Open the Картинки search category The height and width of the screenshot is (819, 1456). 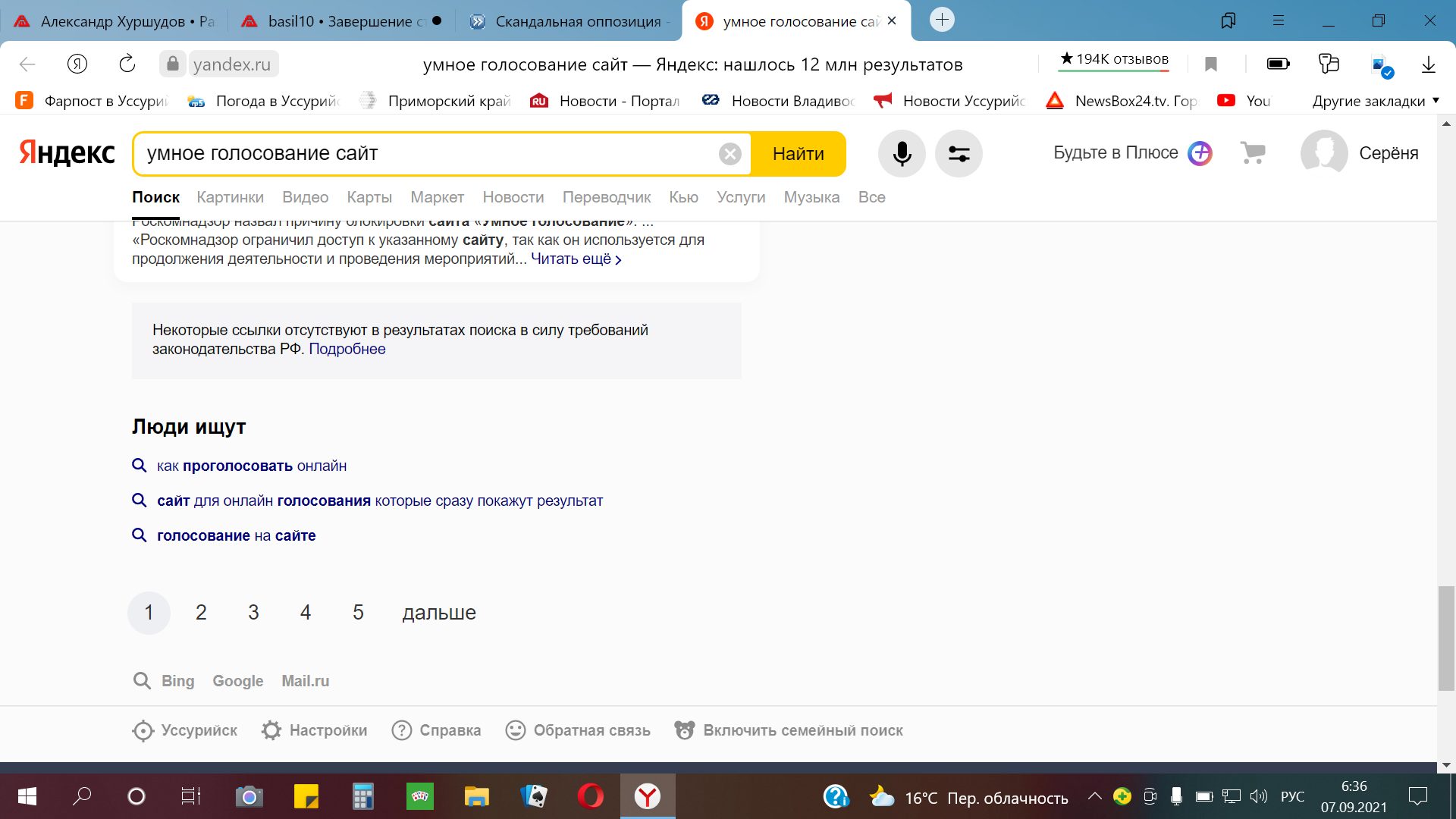coord(230,197)
